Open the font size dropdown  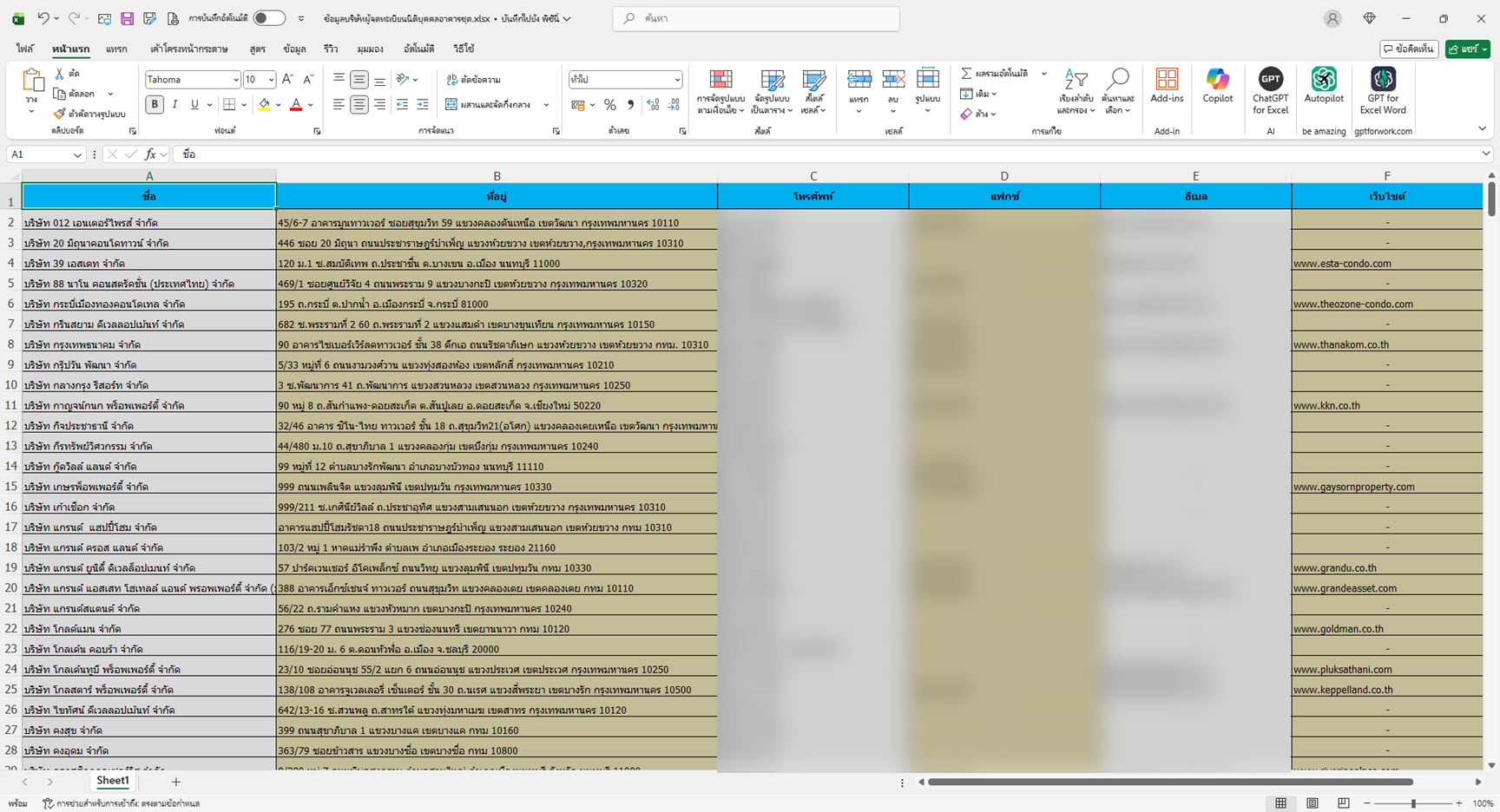click(x=271, y=80)
